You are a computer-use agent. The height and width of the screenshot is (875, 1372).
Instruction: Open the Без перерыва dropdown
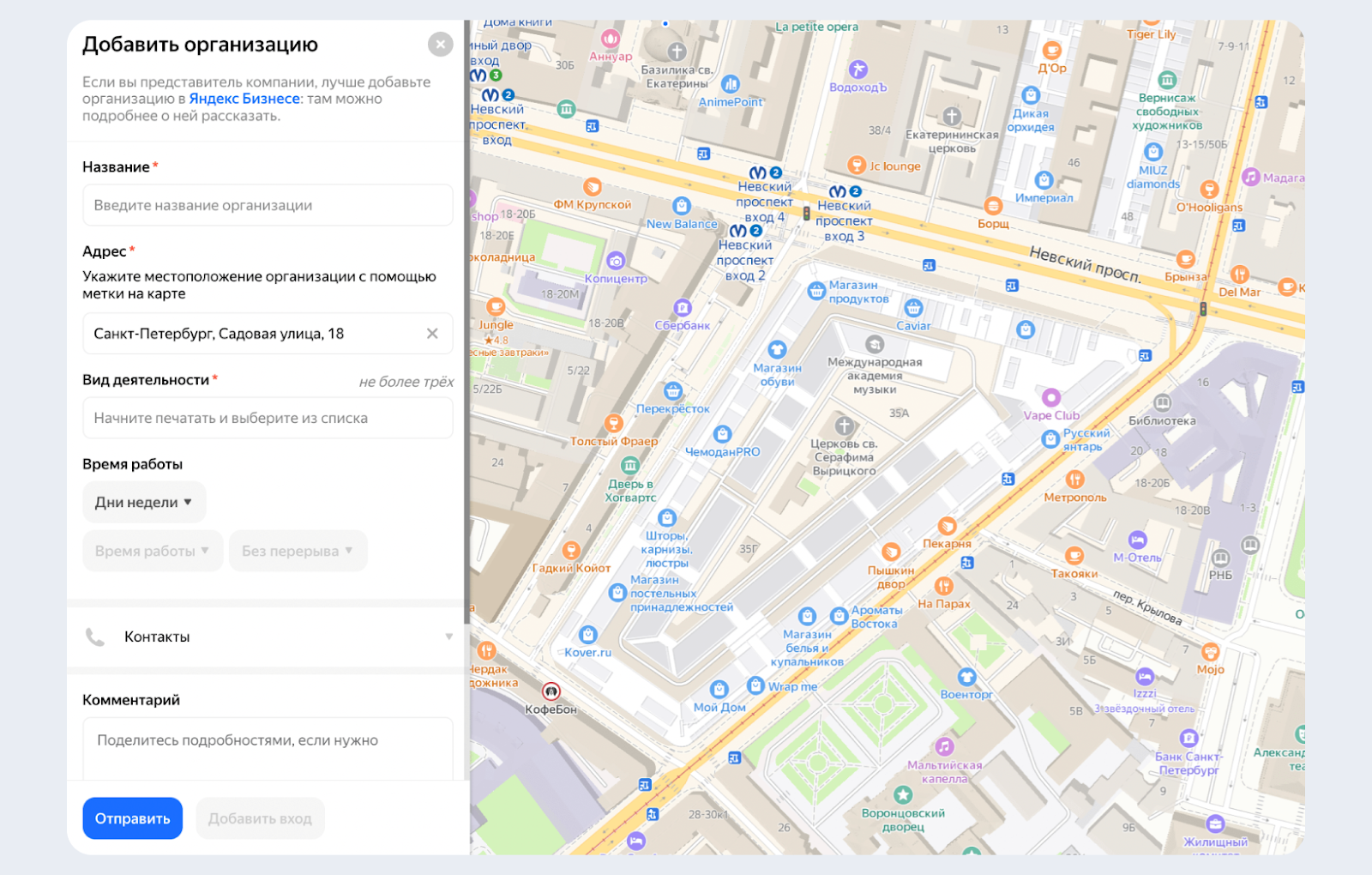coord(298,551)
